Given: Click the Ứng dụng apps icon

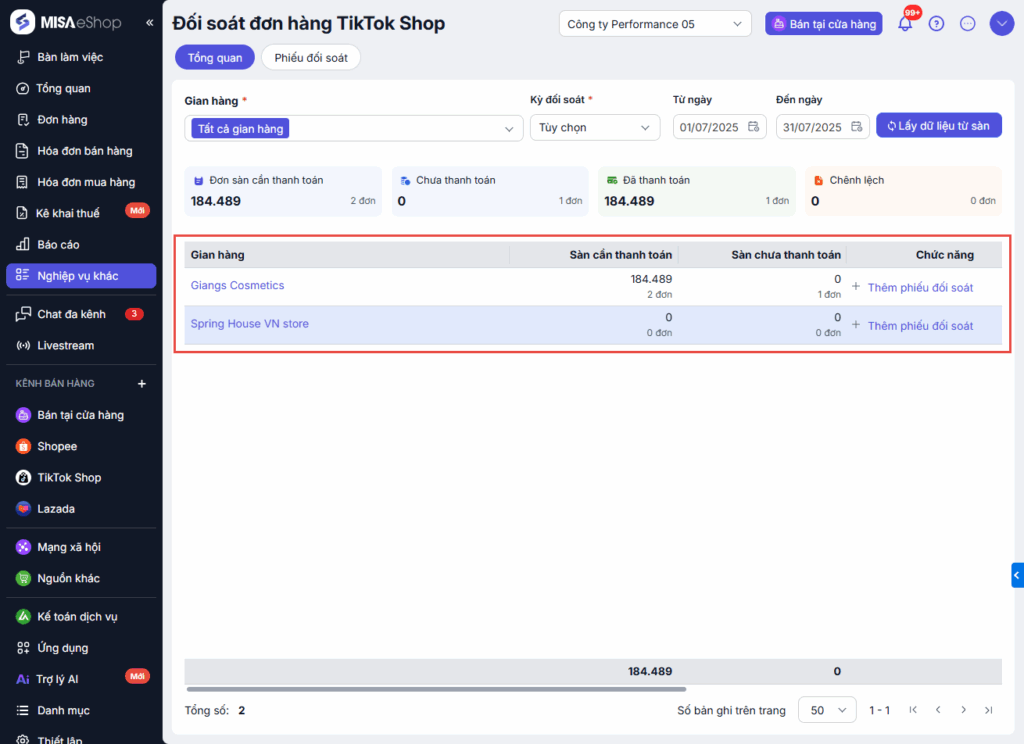Looking at the screenshot, I should pyautogui.click(x=23, y=647).
